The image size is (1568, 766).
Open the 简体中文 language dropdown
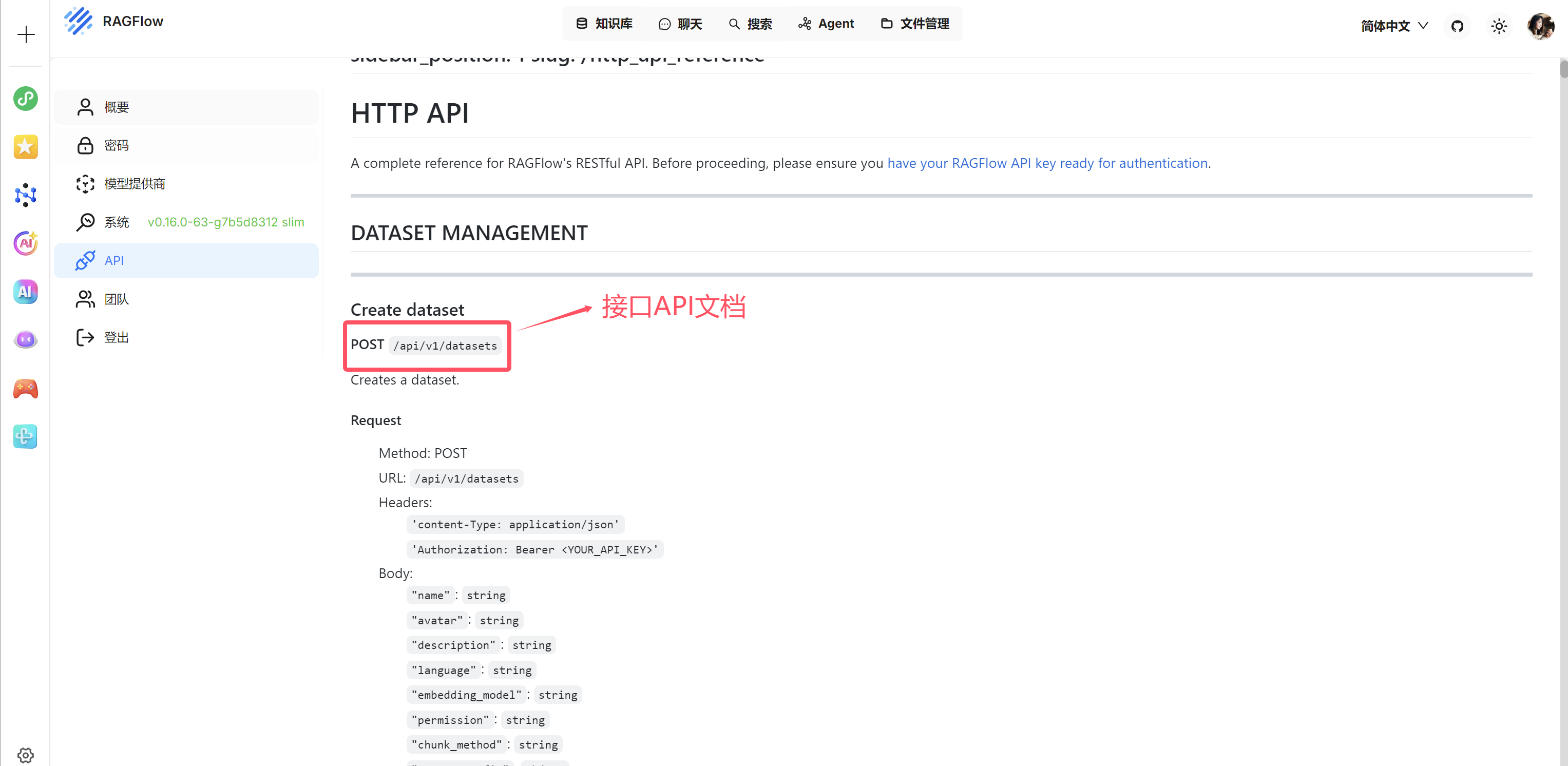1393,26
